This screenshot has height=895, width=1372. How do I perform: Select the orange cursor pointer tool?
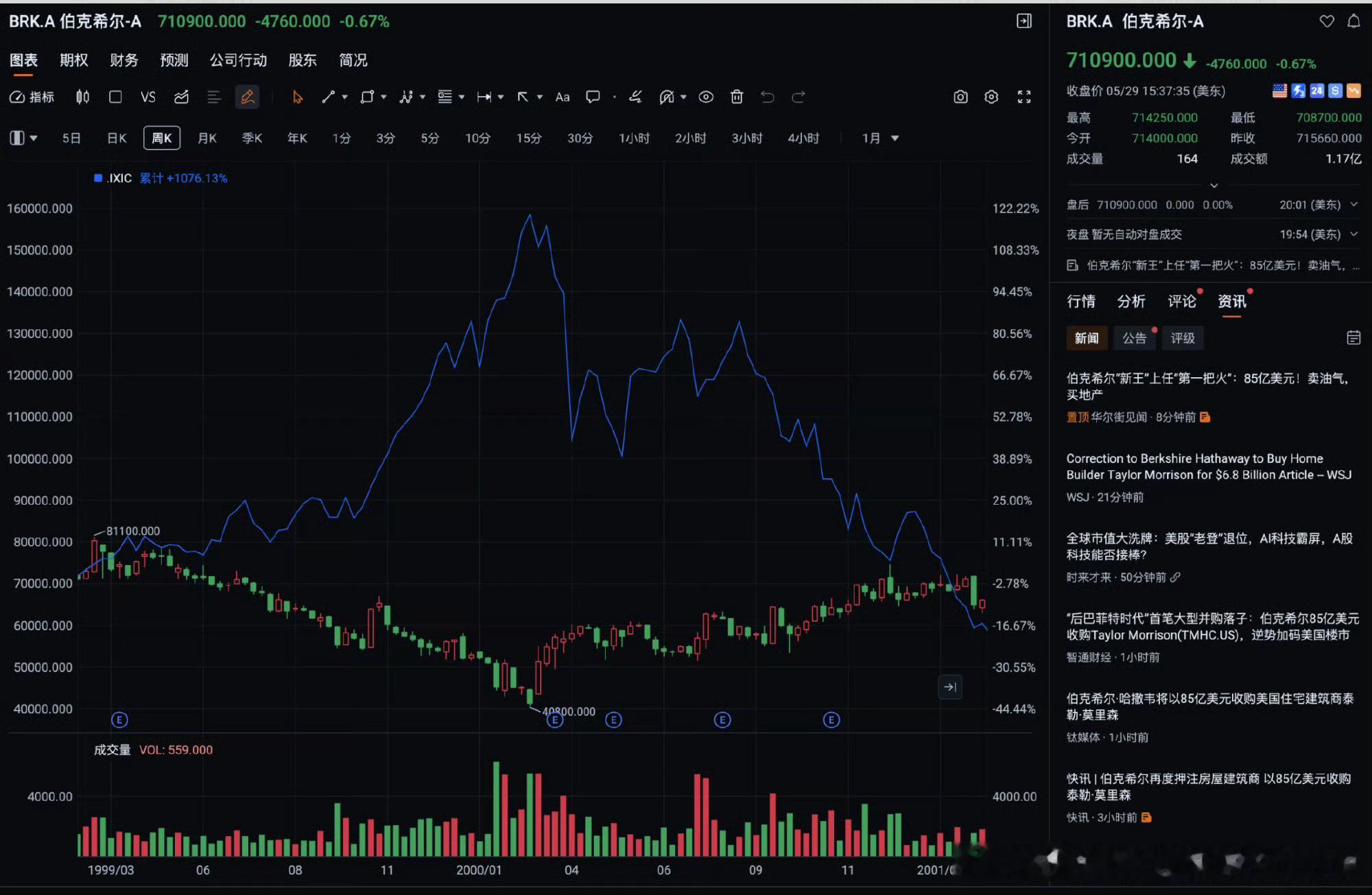(x=297, y=97)
